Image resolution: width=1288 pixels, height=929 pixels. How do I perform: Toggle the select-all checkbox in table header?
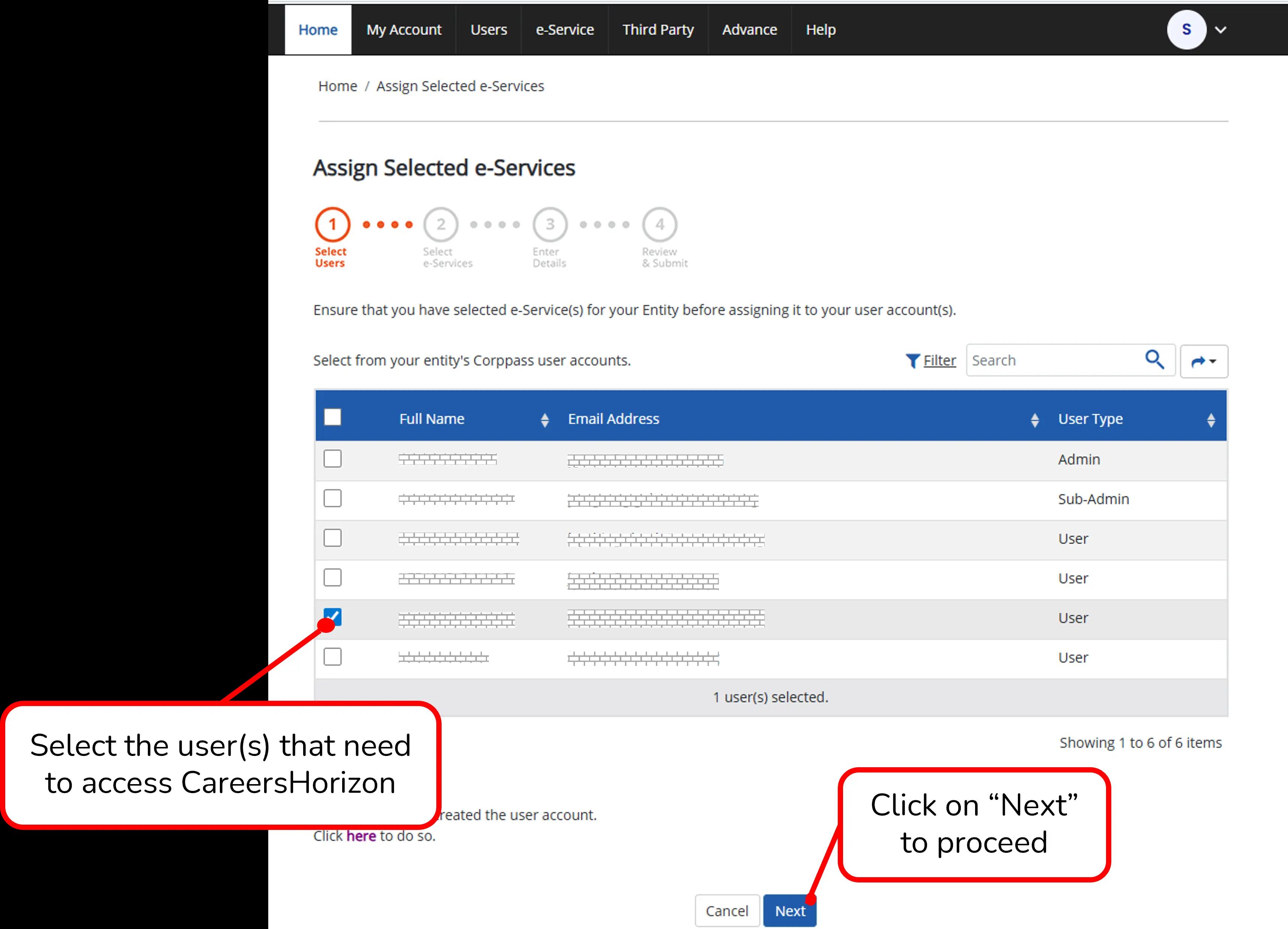(332, 417)
